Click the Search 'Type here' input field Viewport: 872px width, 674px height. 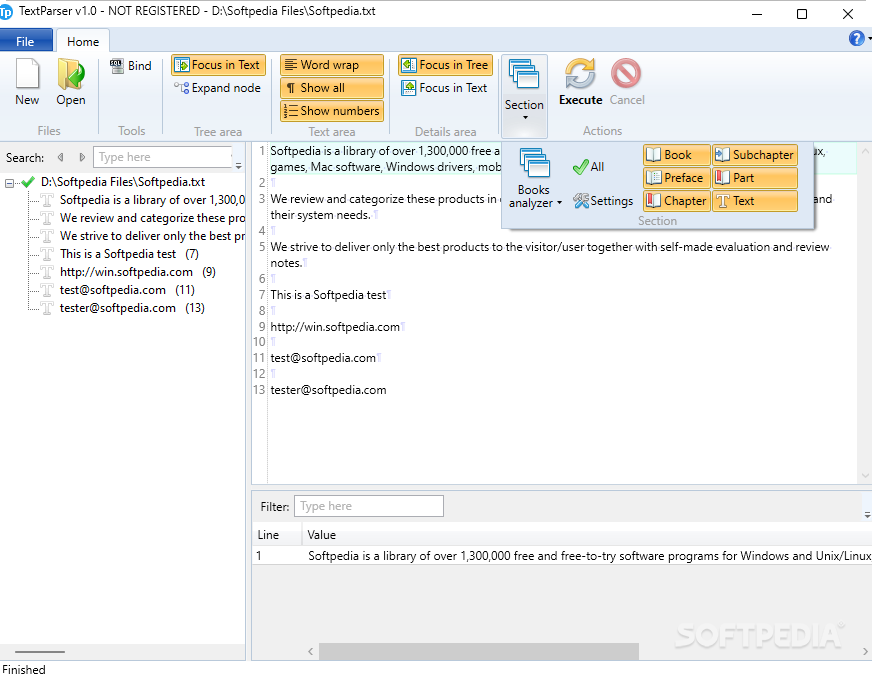(162, 157)
